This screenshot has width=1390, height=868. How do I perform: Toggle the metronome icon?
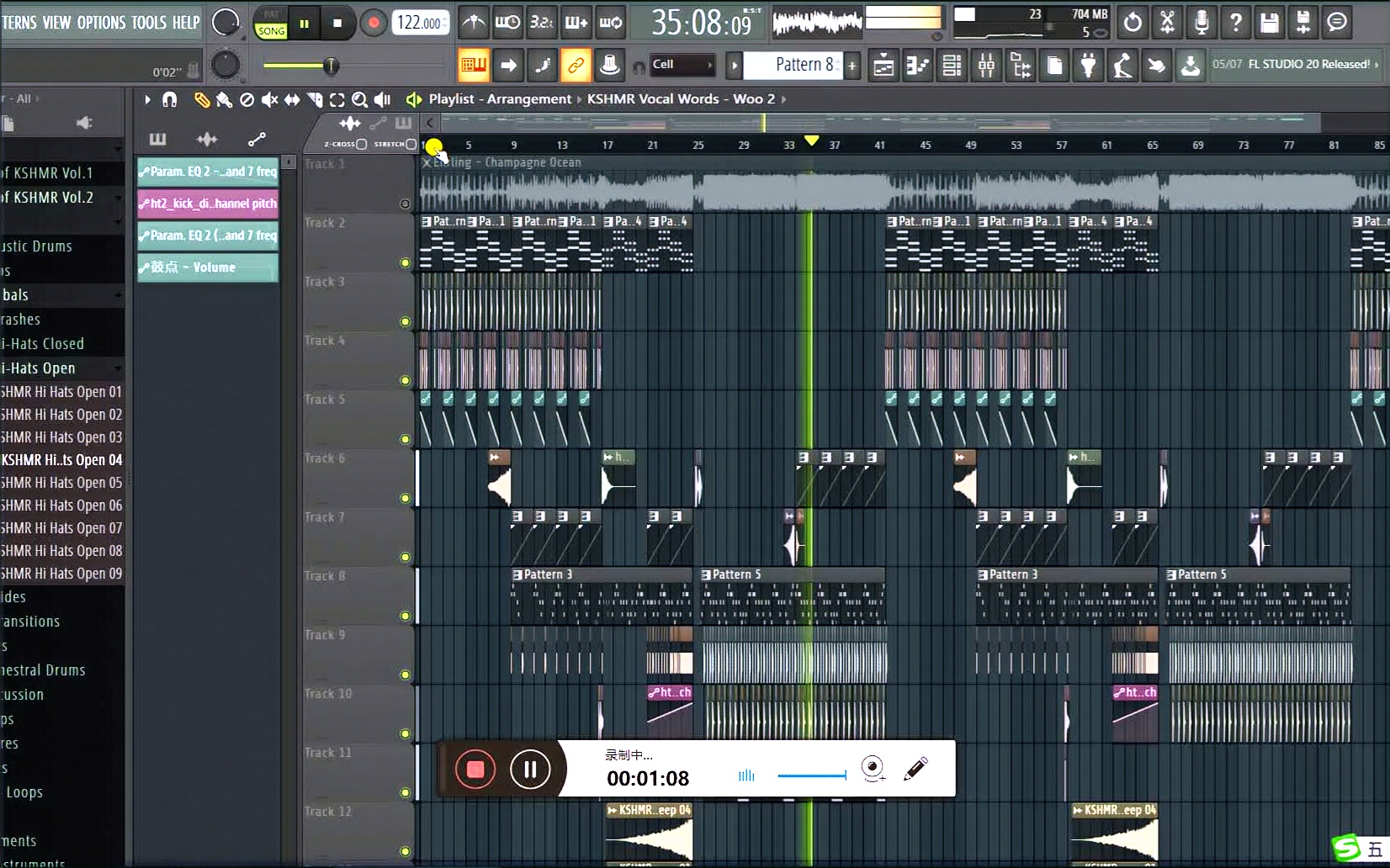(473, 23)
